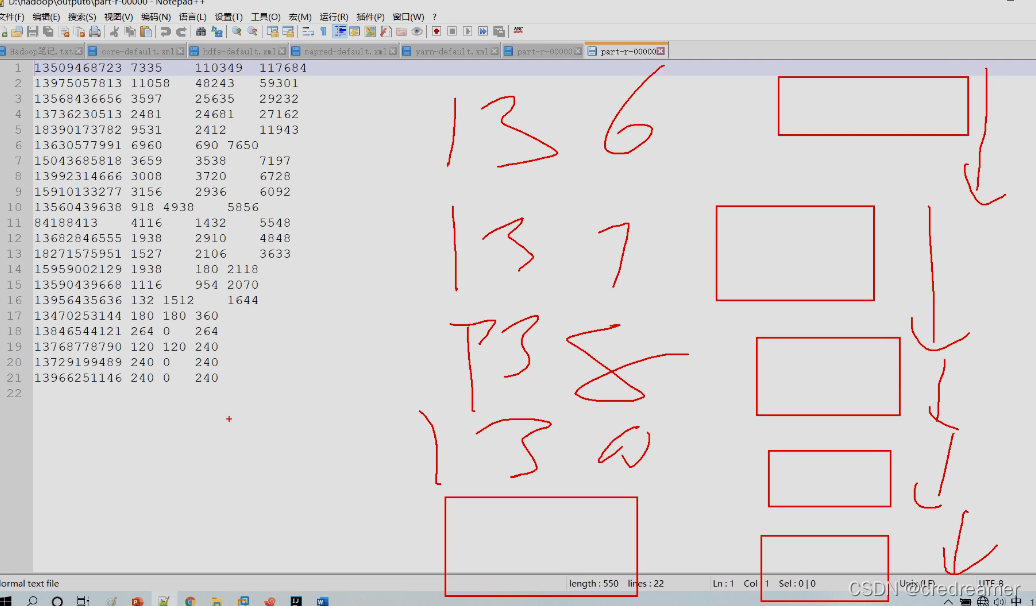Open the 视图(V) menu
The width and height of the screenshot is (1036, 606).
(x=118, y=17)
